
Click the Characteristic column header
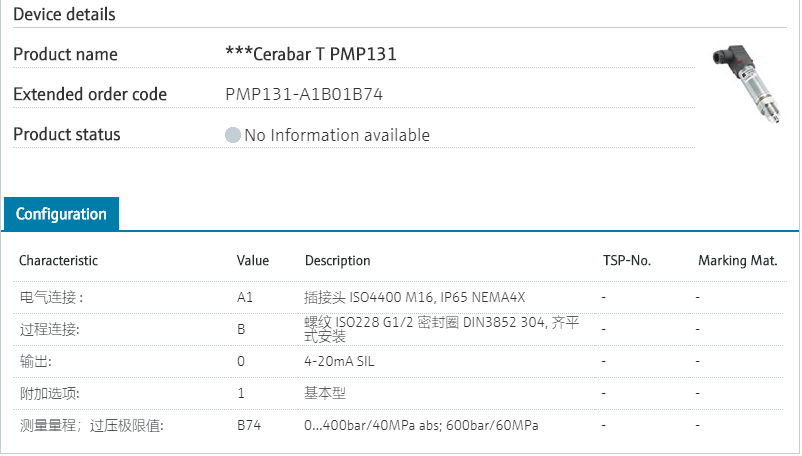click(58, 261)
